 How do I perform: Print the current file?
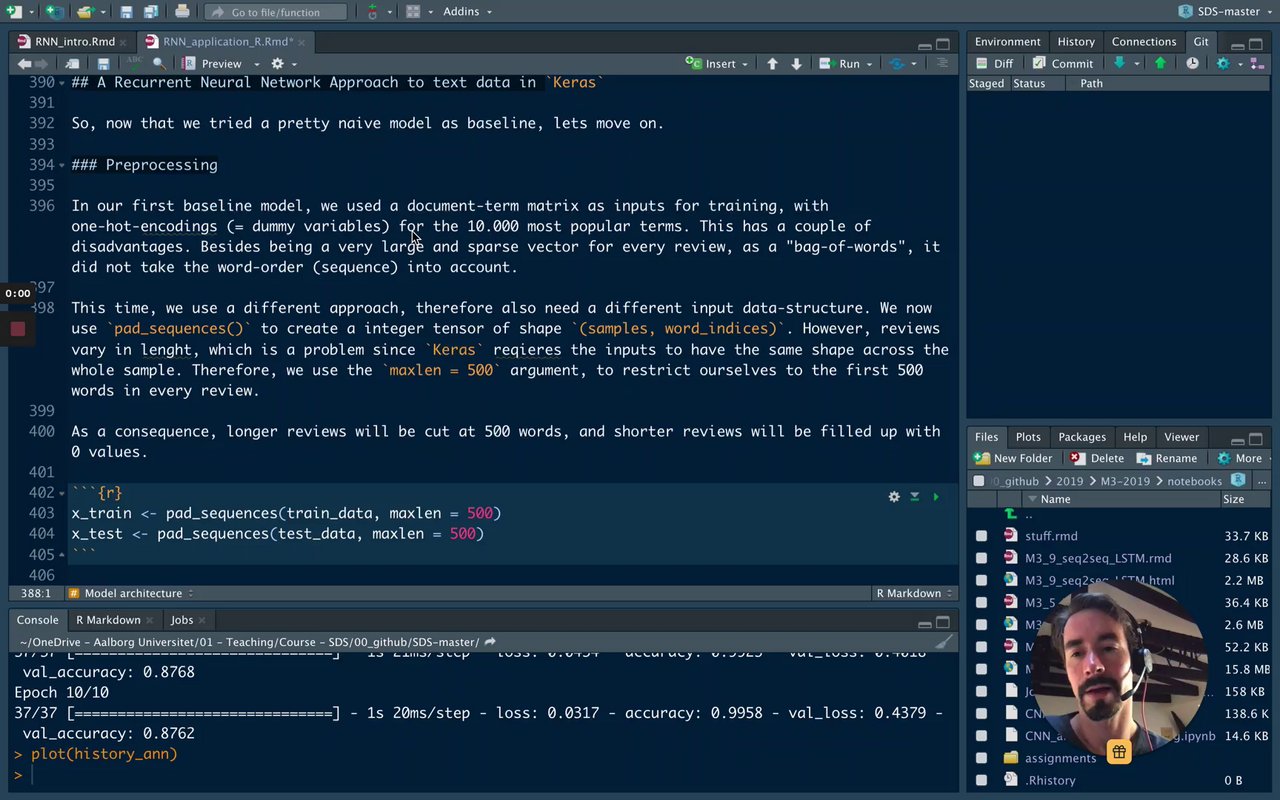(x=182, y=12)
